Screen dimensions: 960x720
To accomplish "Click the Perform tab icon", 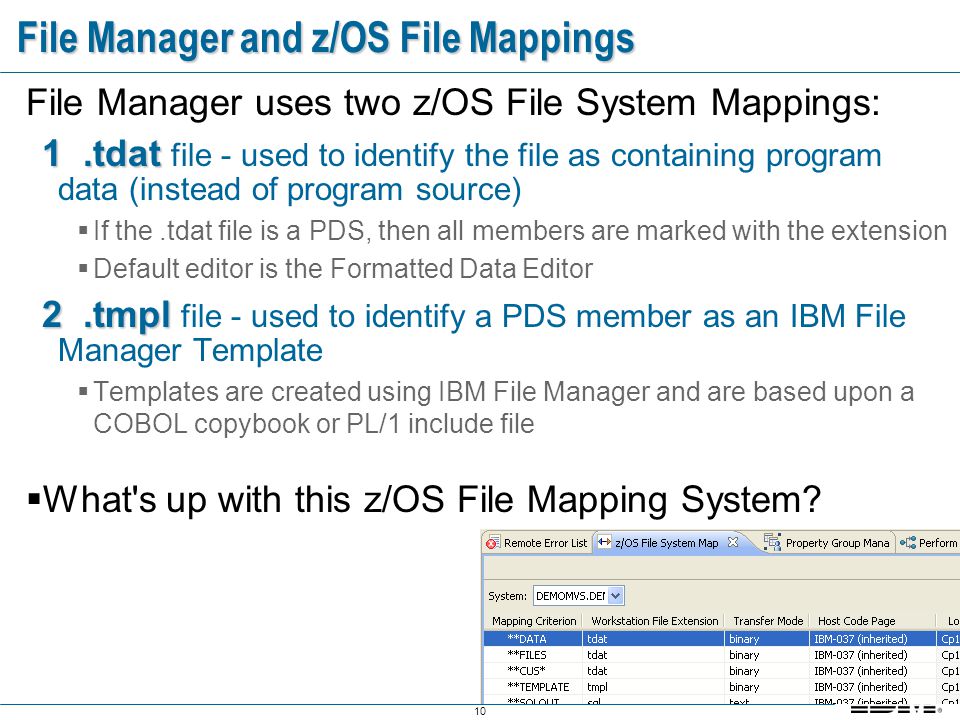I will pos(908,542).
